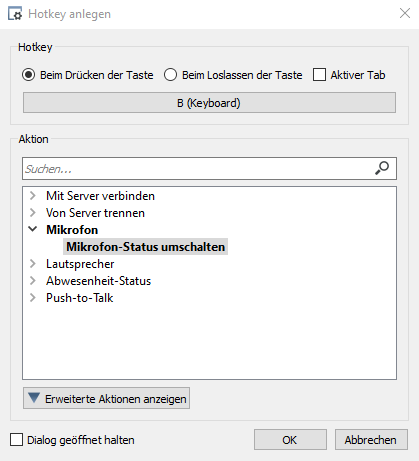The height and width of the screenshot is (461, 419).
Task: Confirm with the OK button
Action: click(x=290, y=440)
